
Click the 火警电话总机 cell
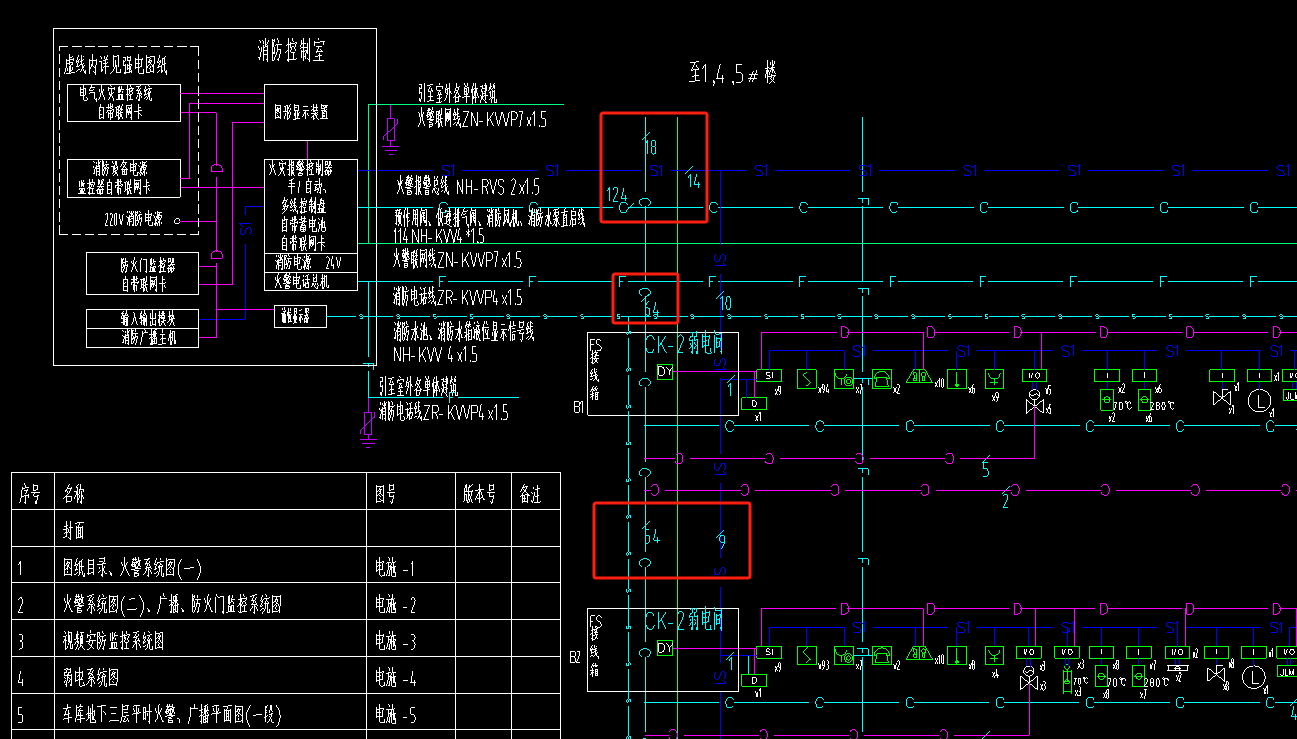click(x=311, y=282)
